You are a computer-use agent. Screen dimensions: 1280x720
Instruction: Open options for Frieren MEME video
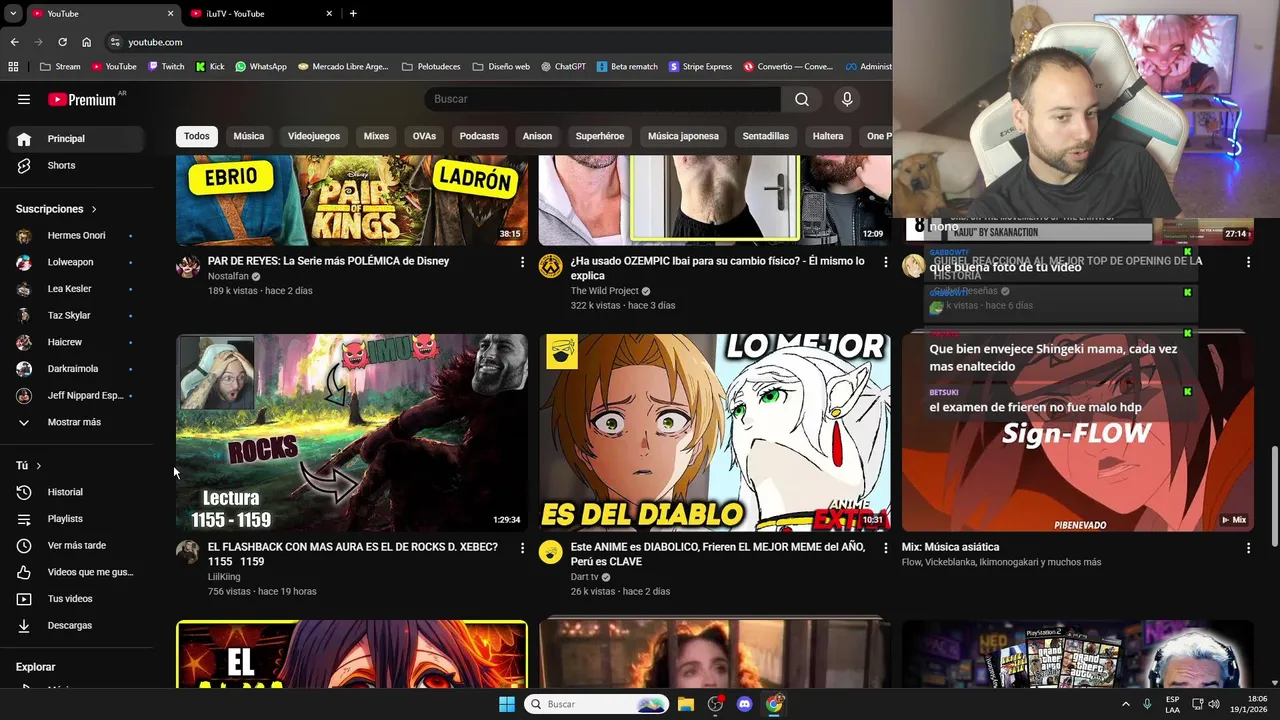pyautogui.click(x=885, y=548)
